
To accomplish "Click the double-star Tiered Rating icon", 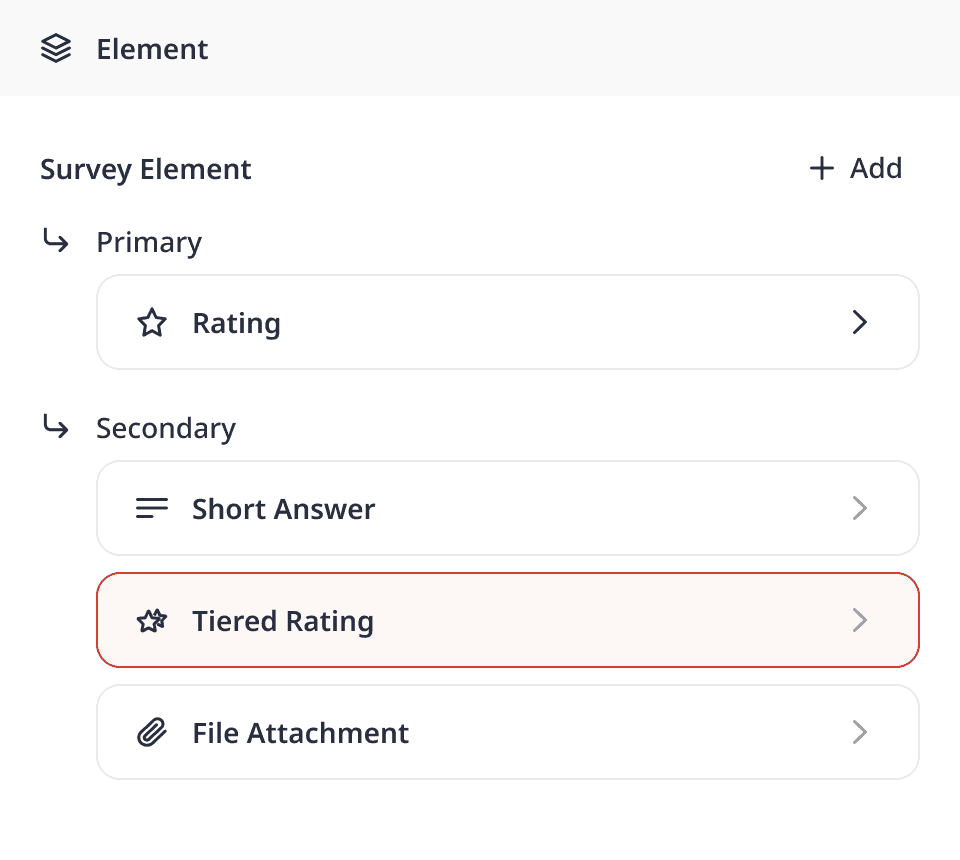I will pyautogui.click(x=152, y=621).
